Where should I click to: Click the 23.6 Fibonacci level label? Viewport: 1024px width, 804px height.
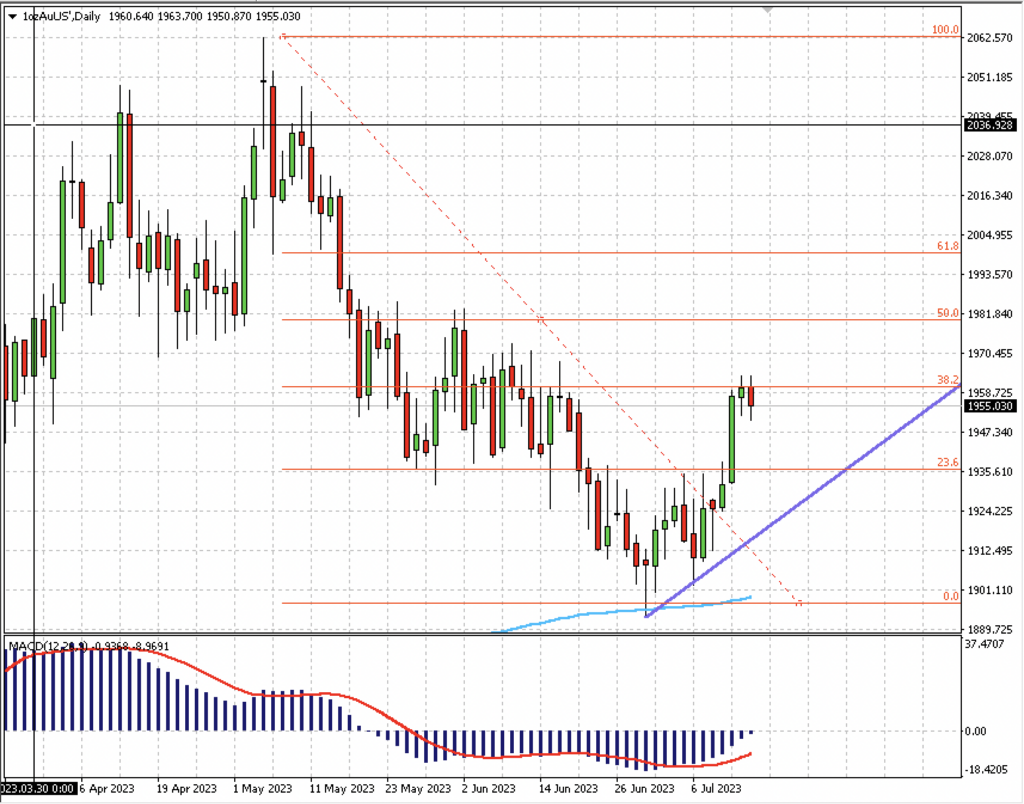pos(948,462)
